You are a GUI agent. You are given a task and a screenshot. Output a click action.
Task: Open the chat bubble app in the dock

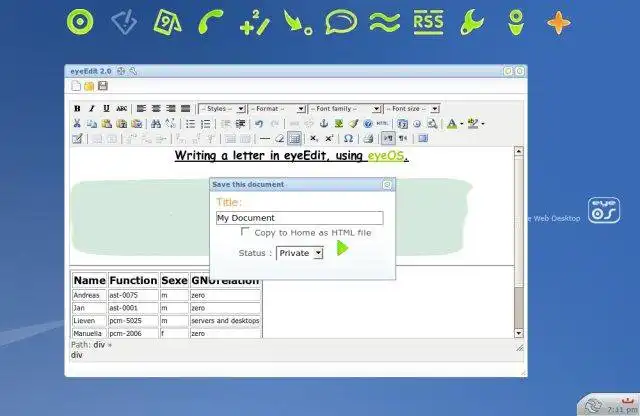[341, 22]
